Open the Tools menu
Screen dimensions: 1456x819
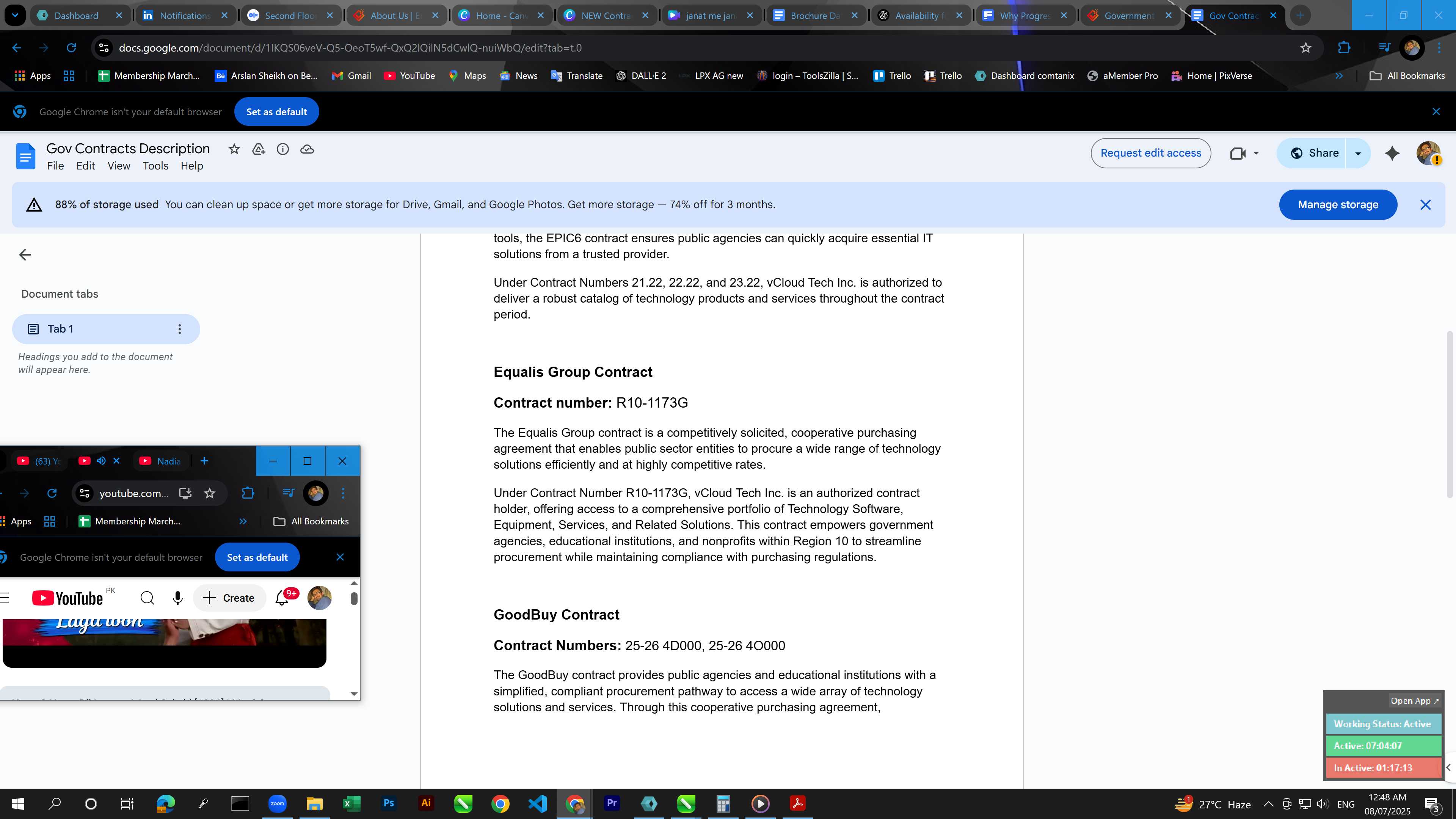coord(155,166)
